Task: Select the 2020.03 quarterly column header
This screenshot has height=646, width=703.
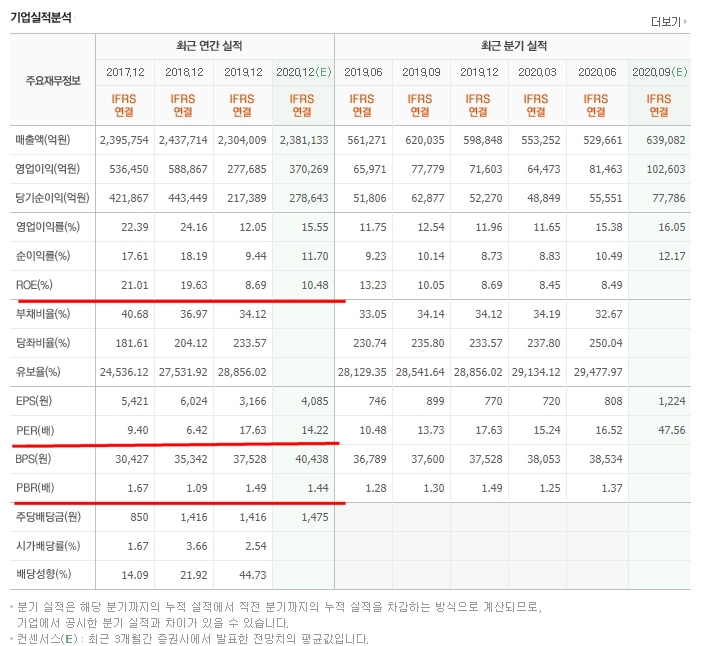Action: (x=537, y=72)
